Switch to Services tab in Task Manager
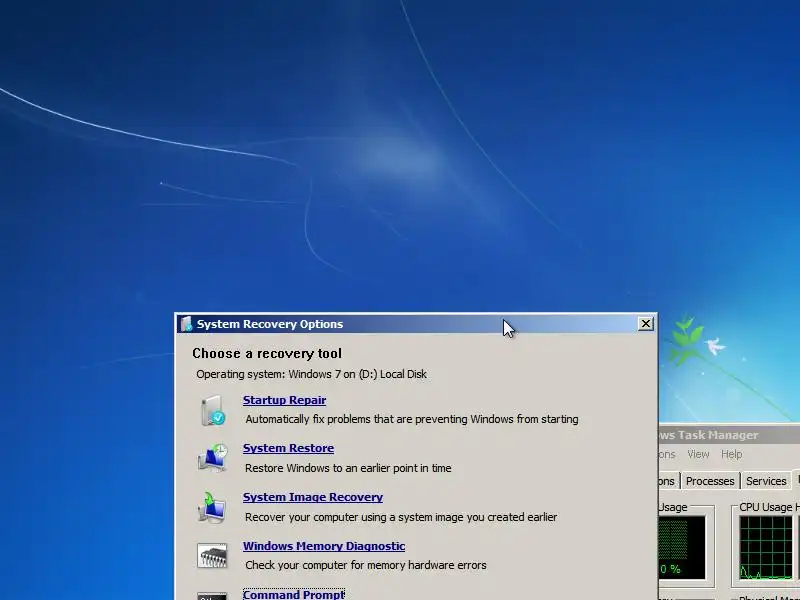The height and width of the screenshot is (600, 800). tap(766, 481)
